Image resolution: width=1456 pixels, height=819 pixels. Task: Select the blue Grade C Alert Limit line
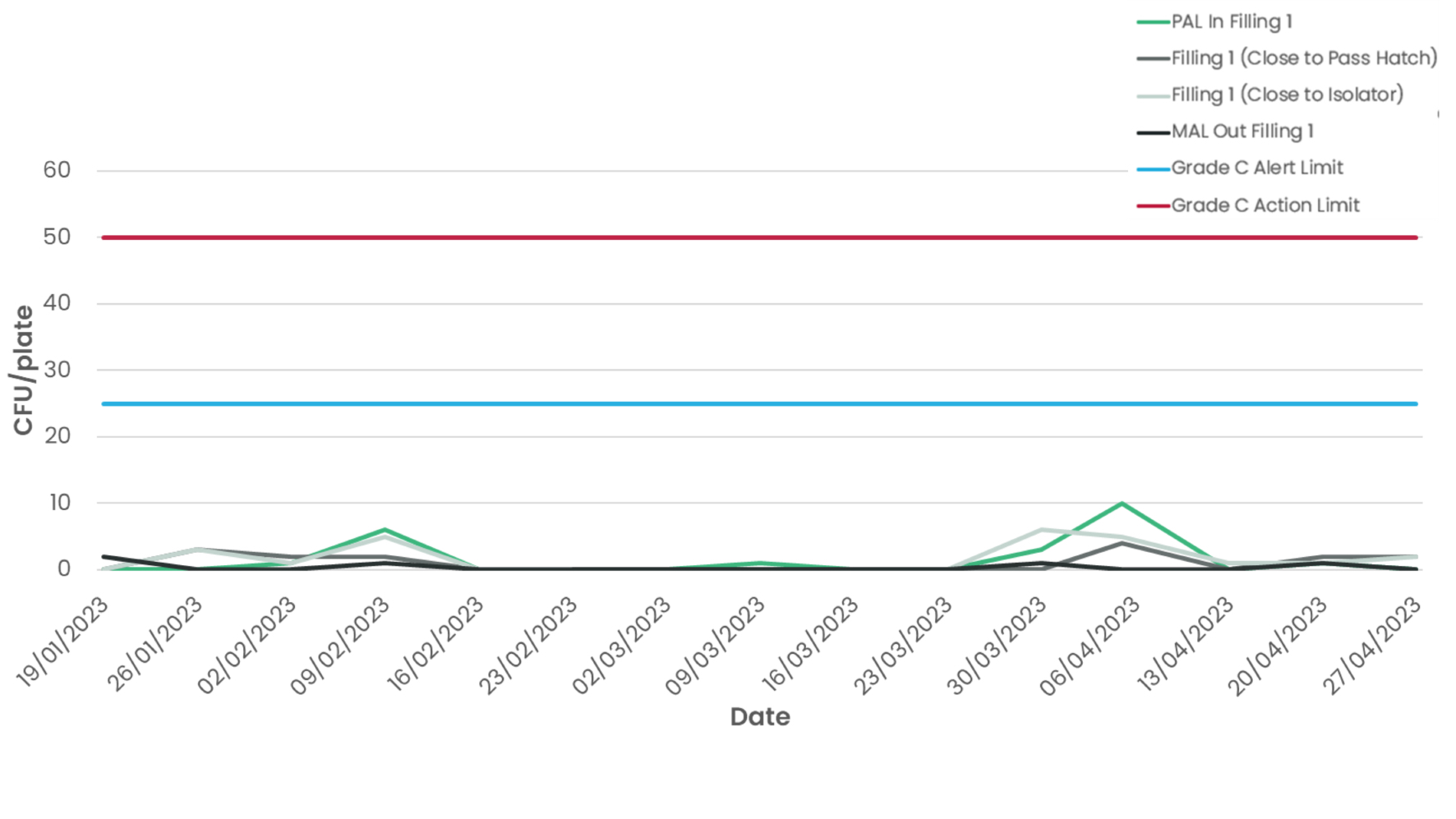coord(740,404)
